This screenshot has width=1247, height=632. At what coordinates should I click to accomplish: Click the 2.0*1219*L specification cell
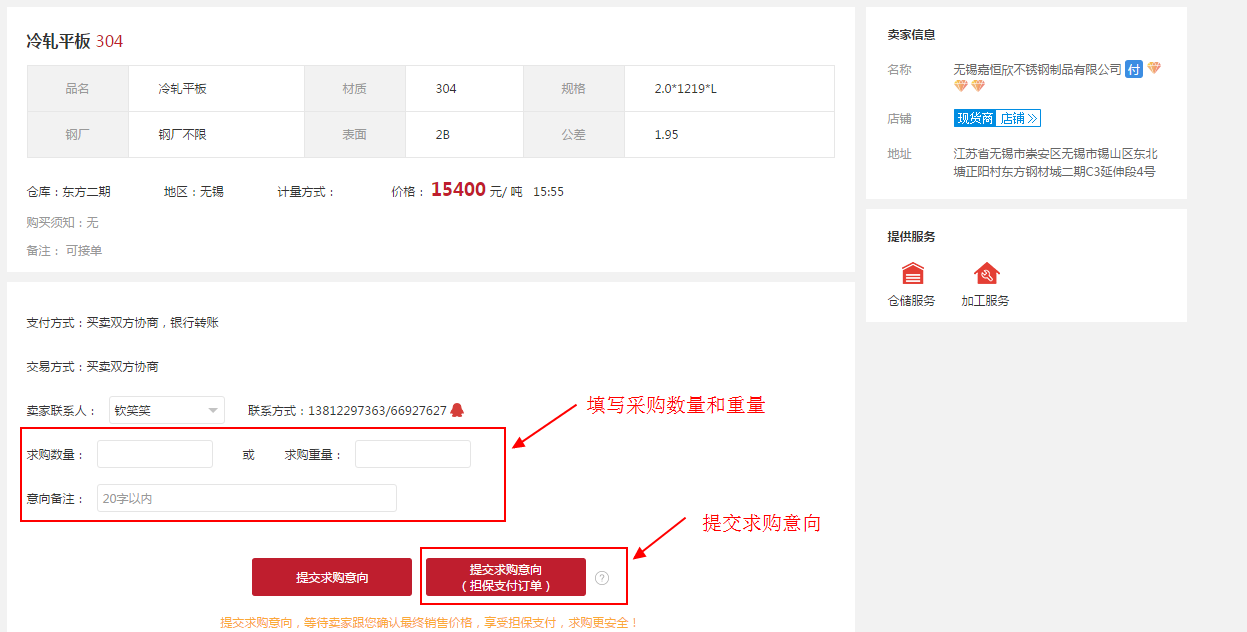686,89
